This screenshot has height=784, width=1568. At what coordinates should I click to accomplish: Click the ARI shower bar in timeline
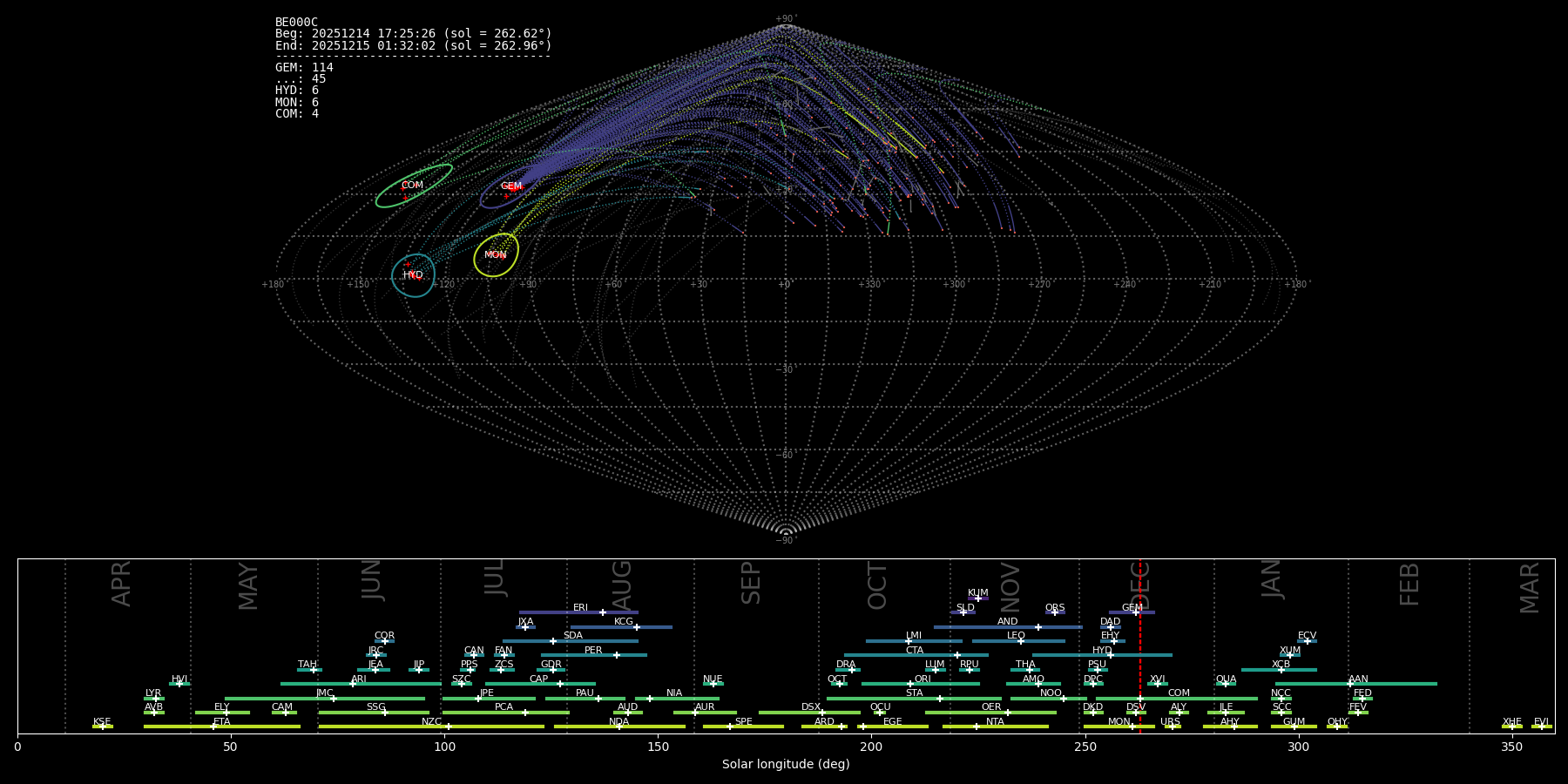361,684
